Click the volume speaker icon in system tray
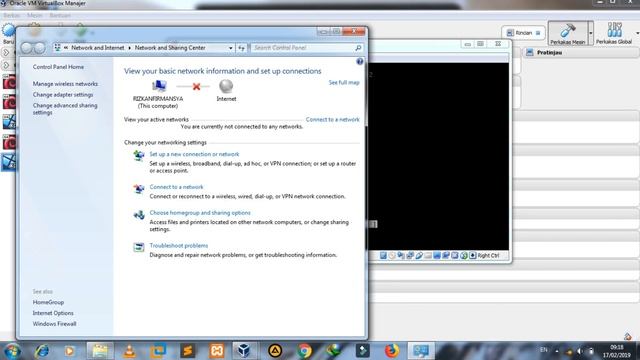Image resolution: width=640 pixels, height=360 pixels. click(580, 351)
